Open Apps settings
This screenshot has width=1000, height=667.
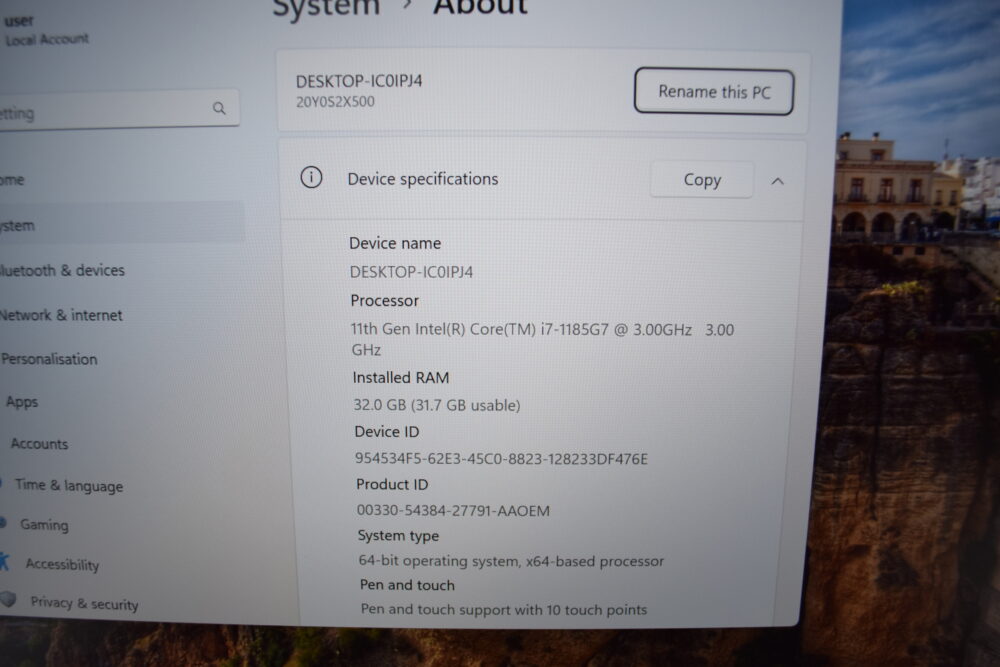pos(22,402)
